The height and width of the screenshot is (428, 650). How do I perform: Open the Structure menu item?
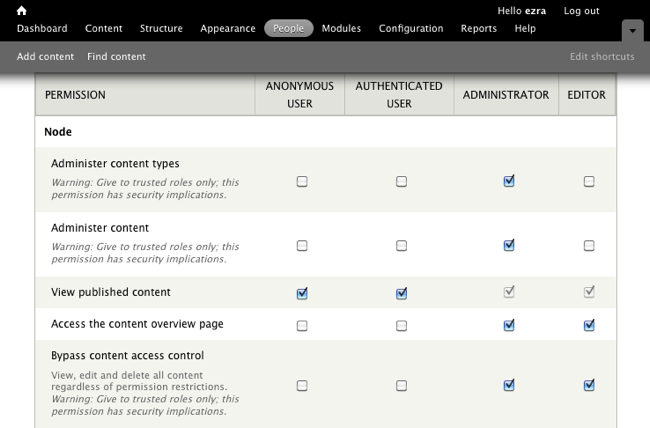click(x=161, y=28)
